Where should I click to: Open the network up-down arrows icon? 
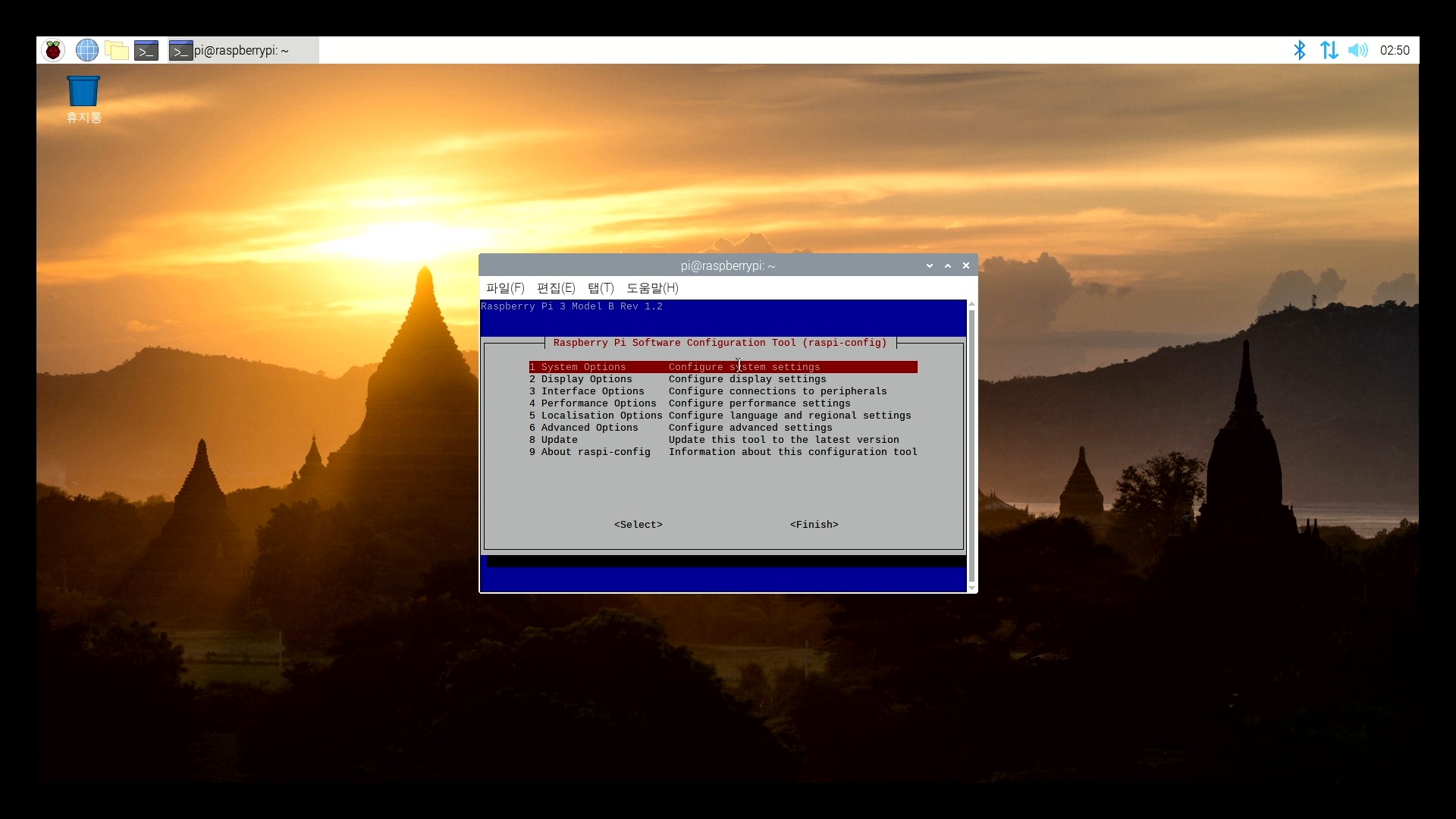point(1329,51)
